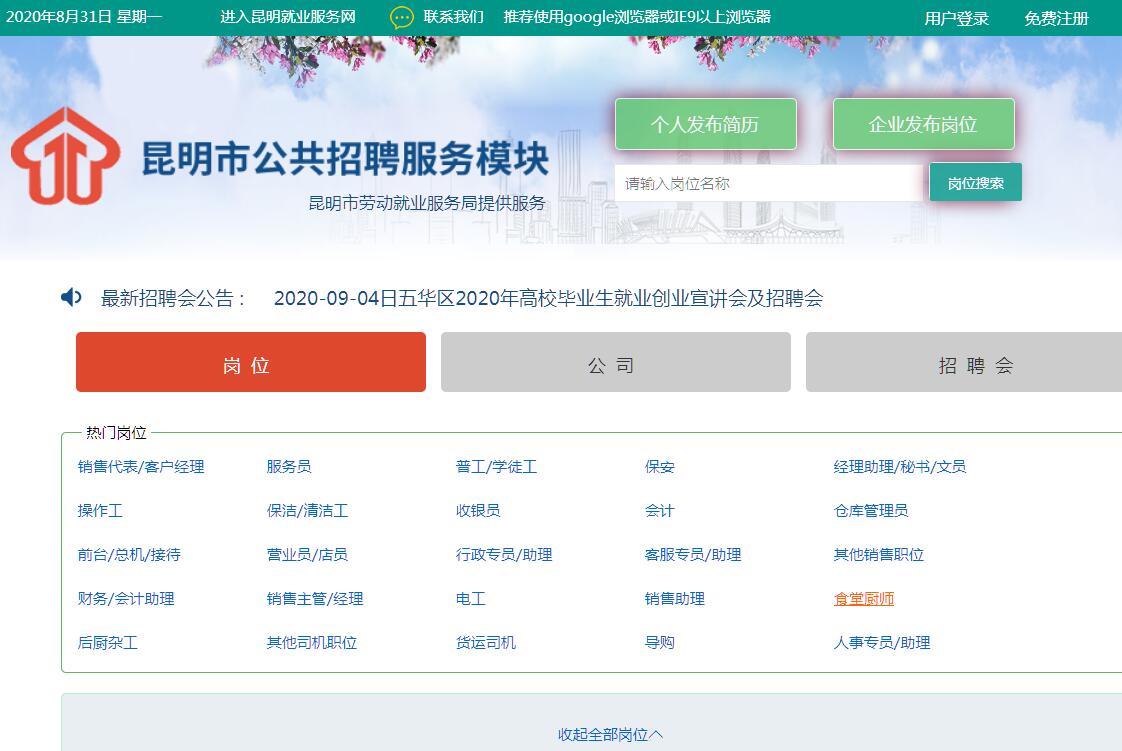
Task: Click the Kunming recruitment site logo
Action: 66,156
